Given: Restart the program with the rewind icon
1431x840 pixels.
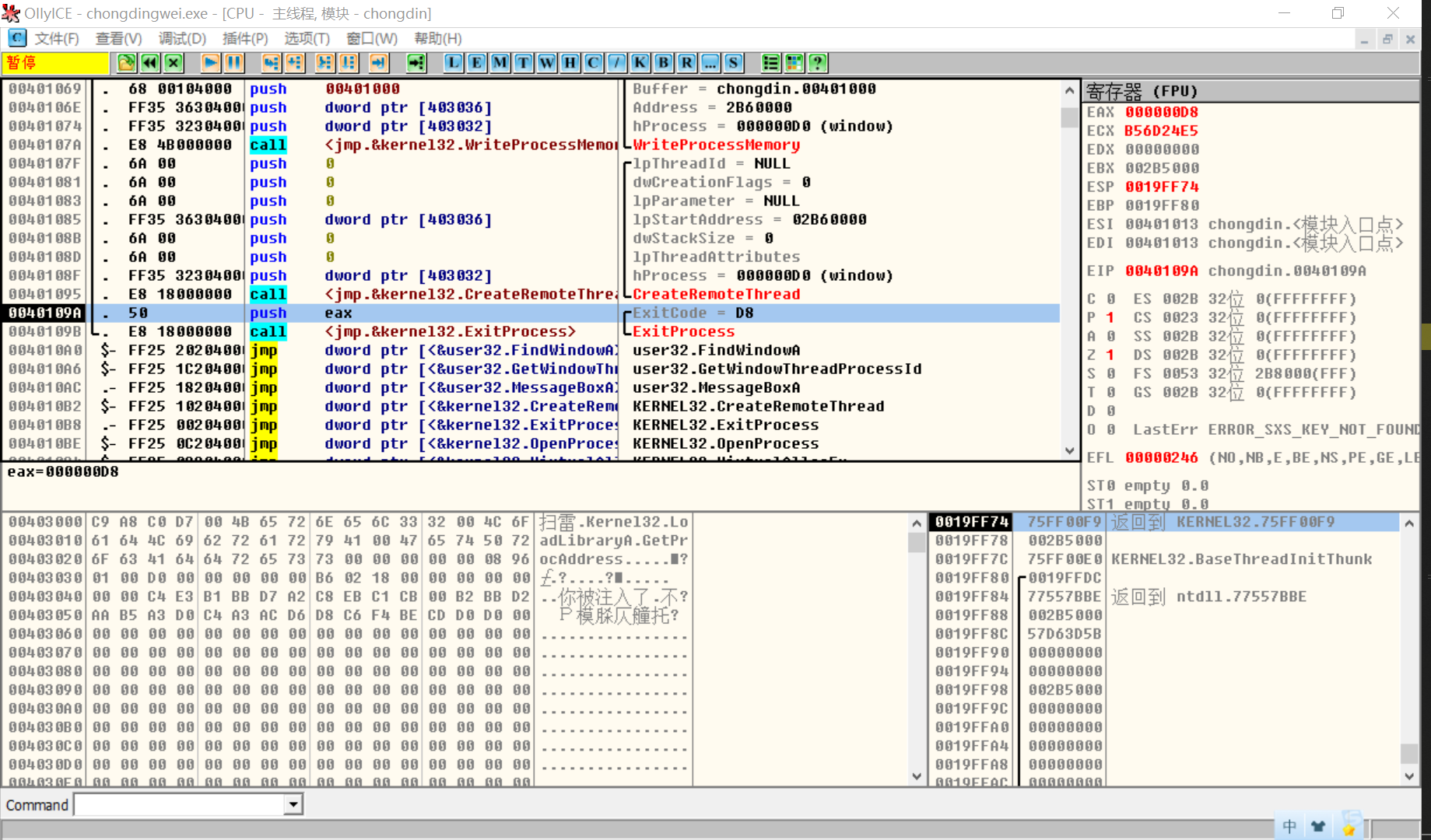Looking at the screenshot, I should [x=150, y=63].
